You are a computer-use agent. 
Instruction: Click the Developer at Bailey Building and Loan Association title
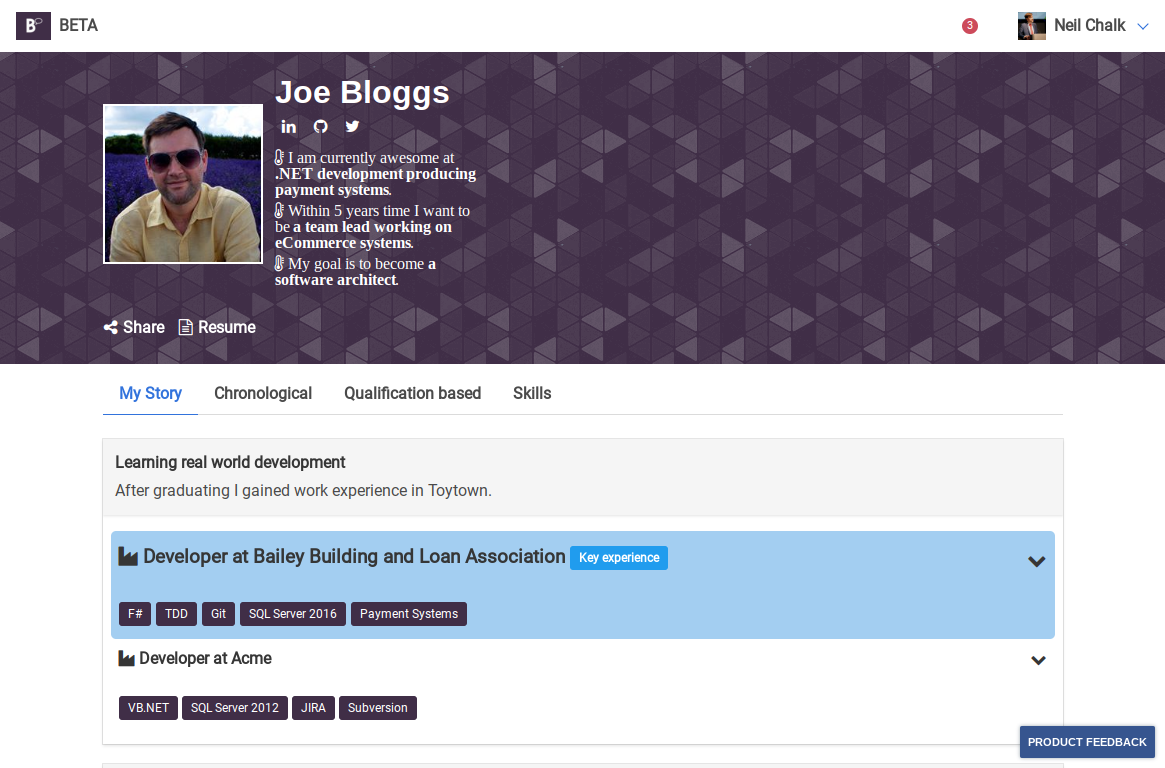354,556
